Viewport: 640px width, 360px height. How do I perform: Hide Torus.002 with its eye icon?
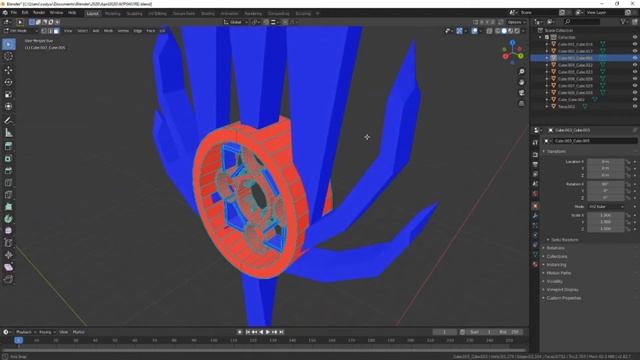point(635,107)
